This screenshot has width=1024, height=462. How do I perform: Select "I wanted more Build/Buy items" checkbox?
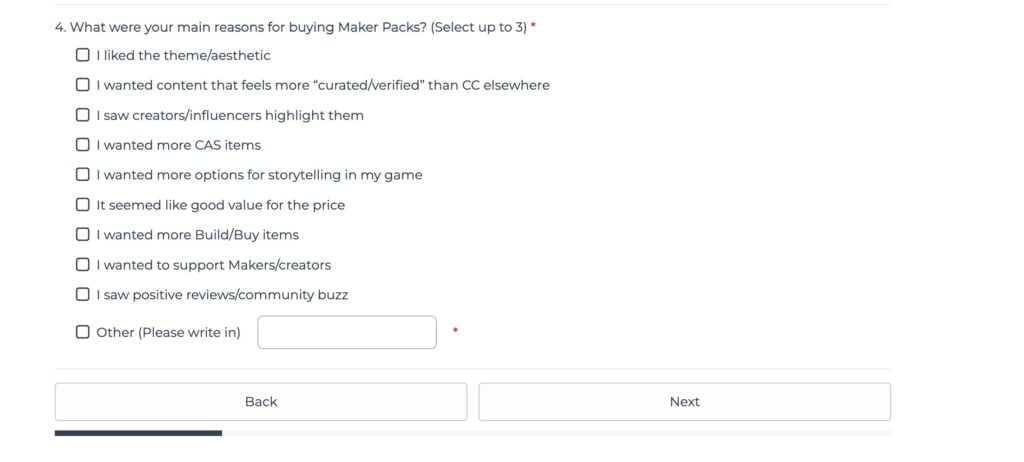click(x=83, y=235)
